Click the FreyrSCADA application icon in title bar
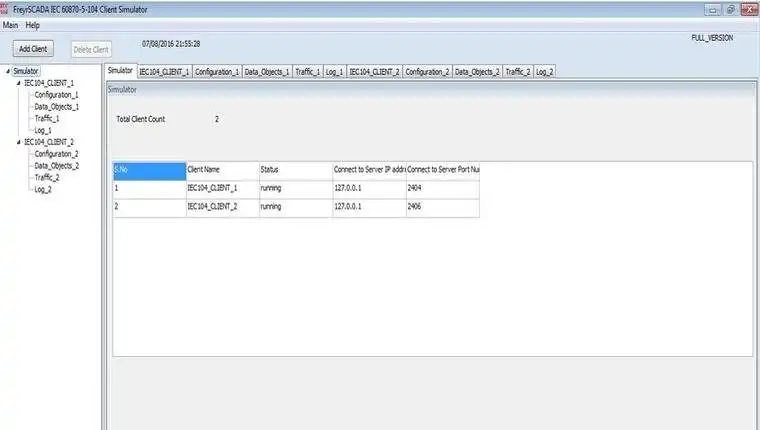Viewport: 760px width, 430px height. click(4, 9)
